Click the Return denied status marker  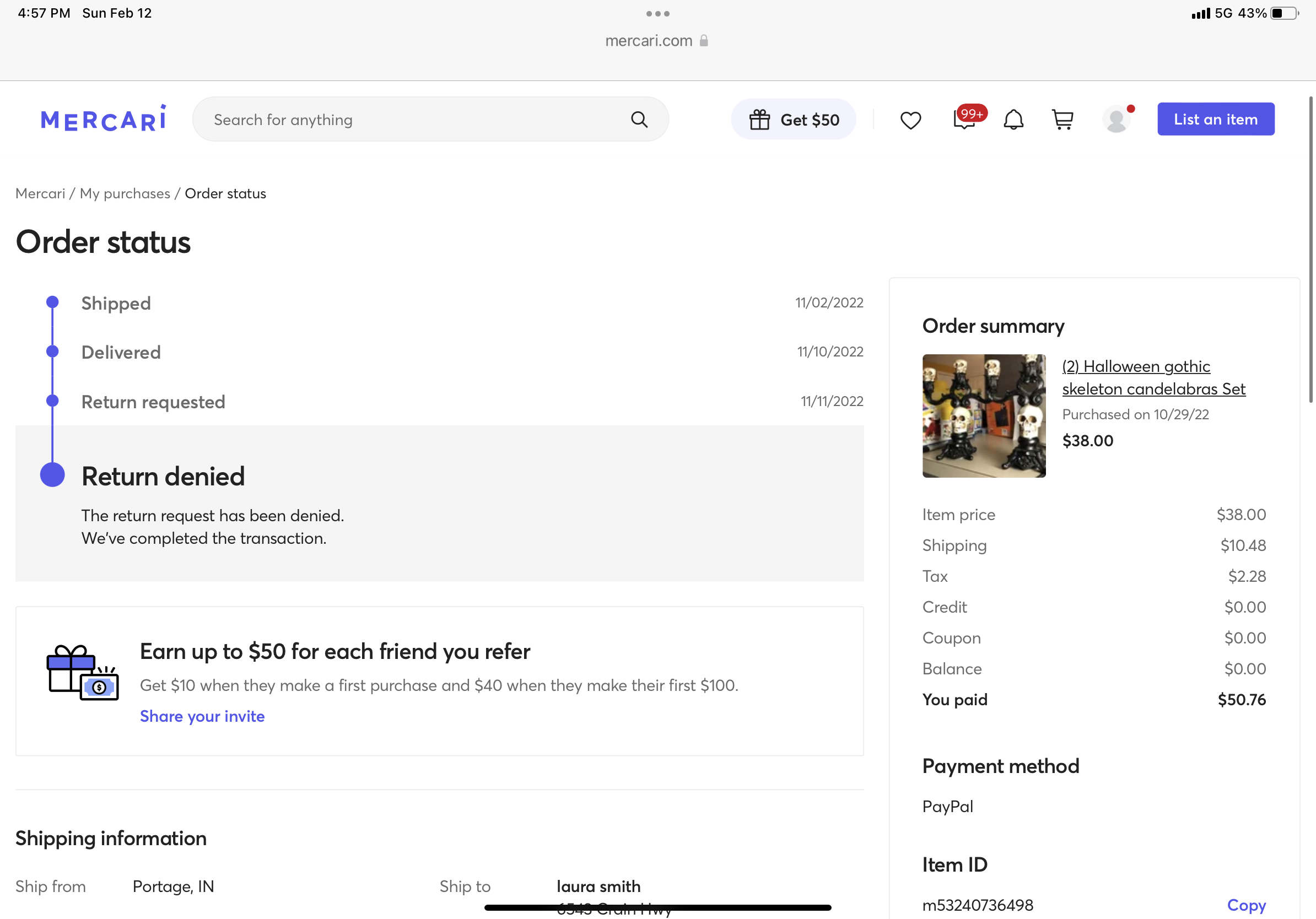tap(52, 474)
